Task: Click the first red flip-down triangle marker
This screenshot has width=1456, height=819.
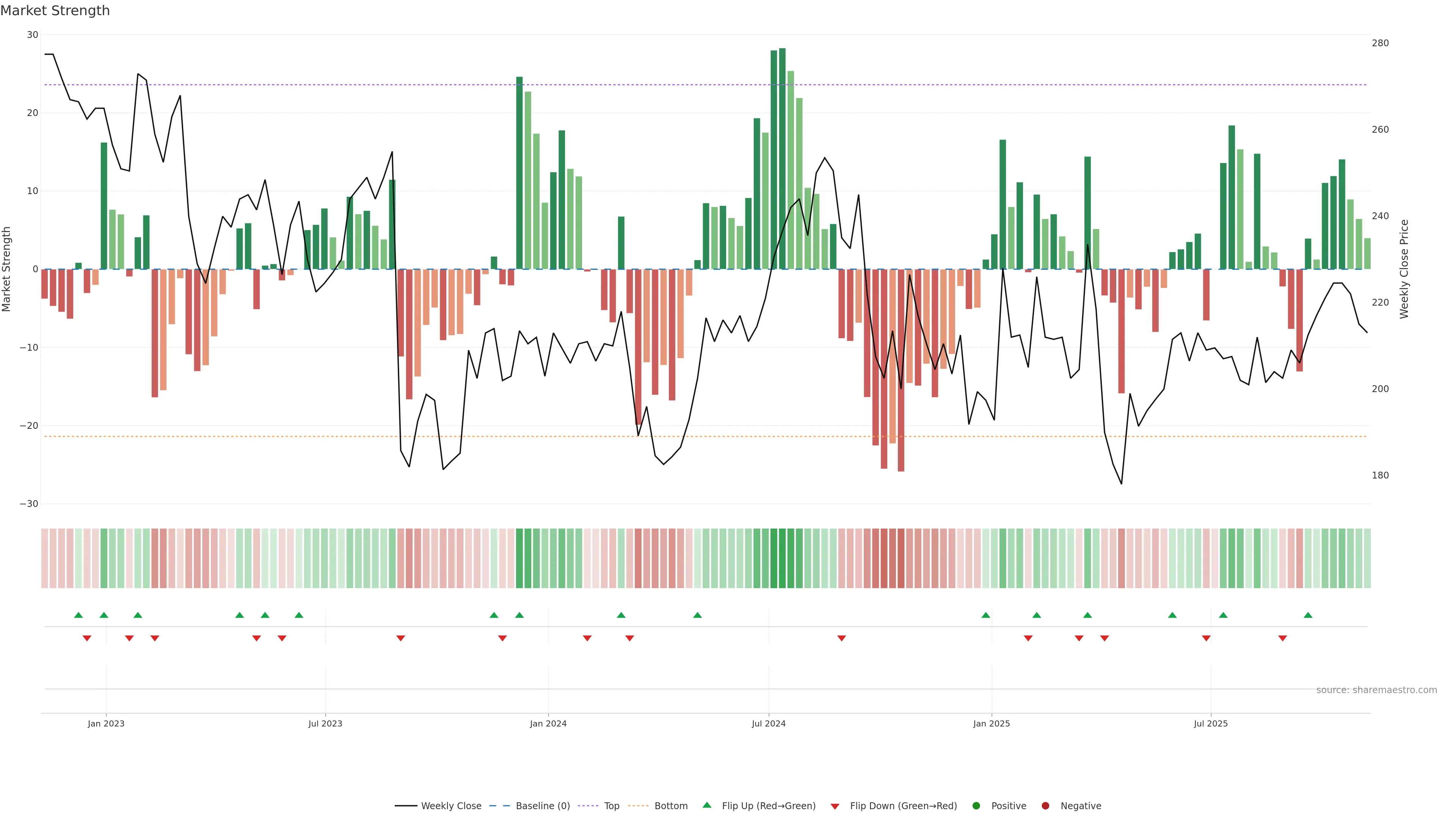Action: pyautogui.click(x=87, y=638)
